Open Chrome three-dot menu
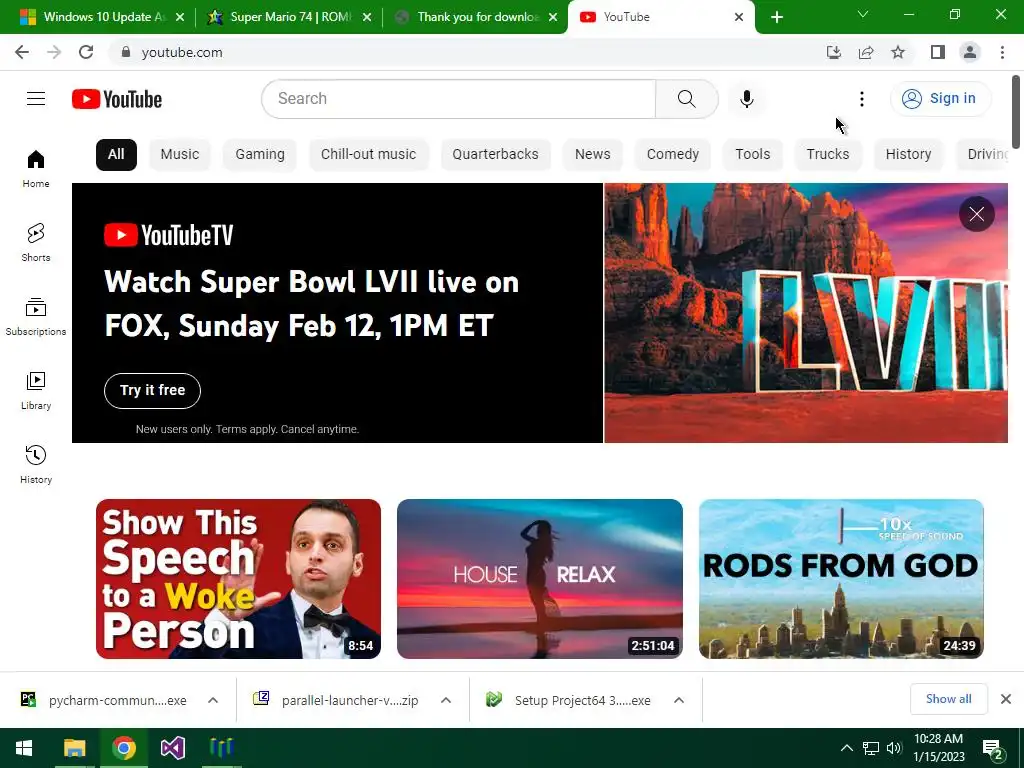Viewport: 1024px width, 768px height. [x=1002, y=52]
